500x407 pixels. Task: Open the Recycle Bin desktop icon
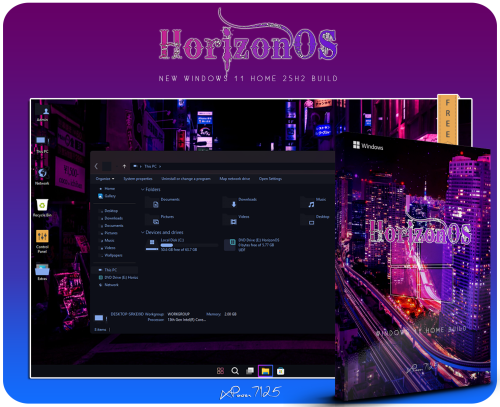(42, 208)
